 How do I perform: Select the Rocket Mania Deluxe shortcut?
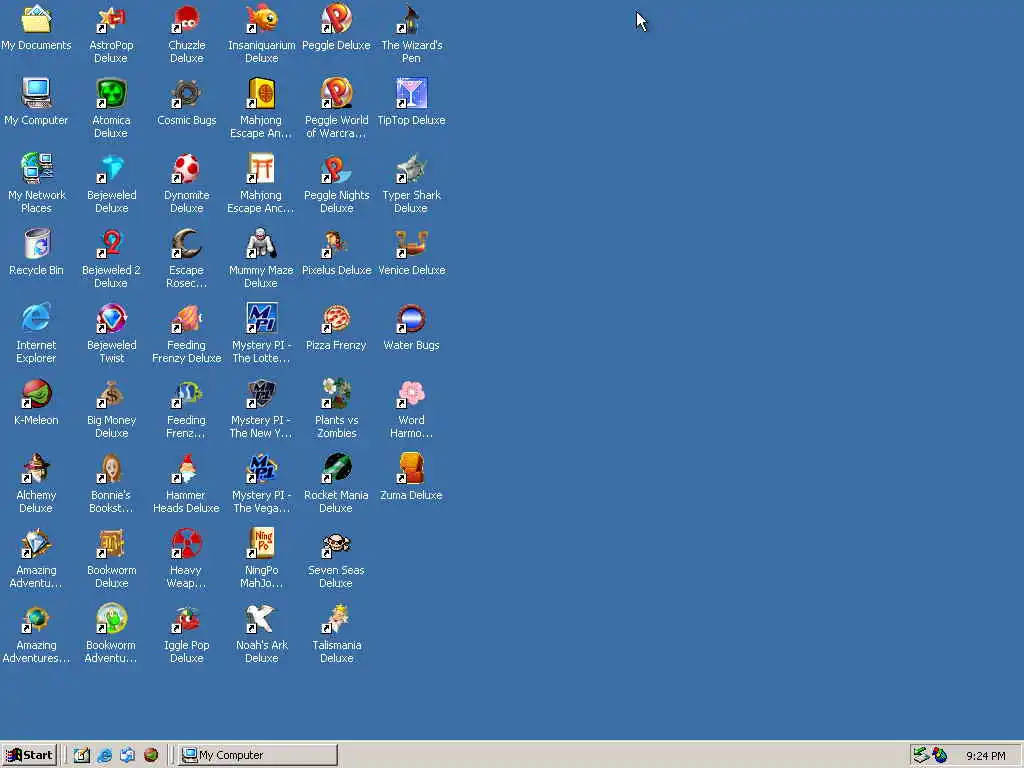(336, 484)
